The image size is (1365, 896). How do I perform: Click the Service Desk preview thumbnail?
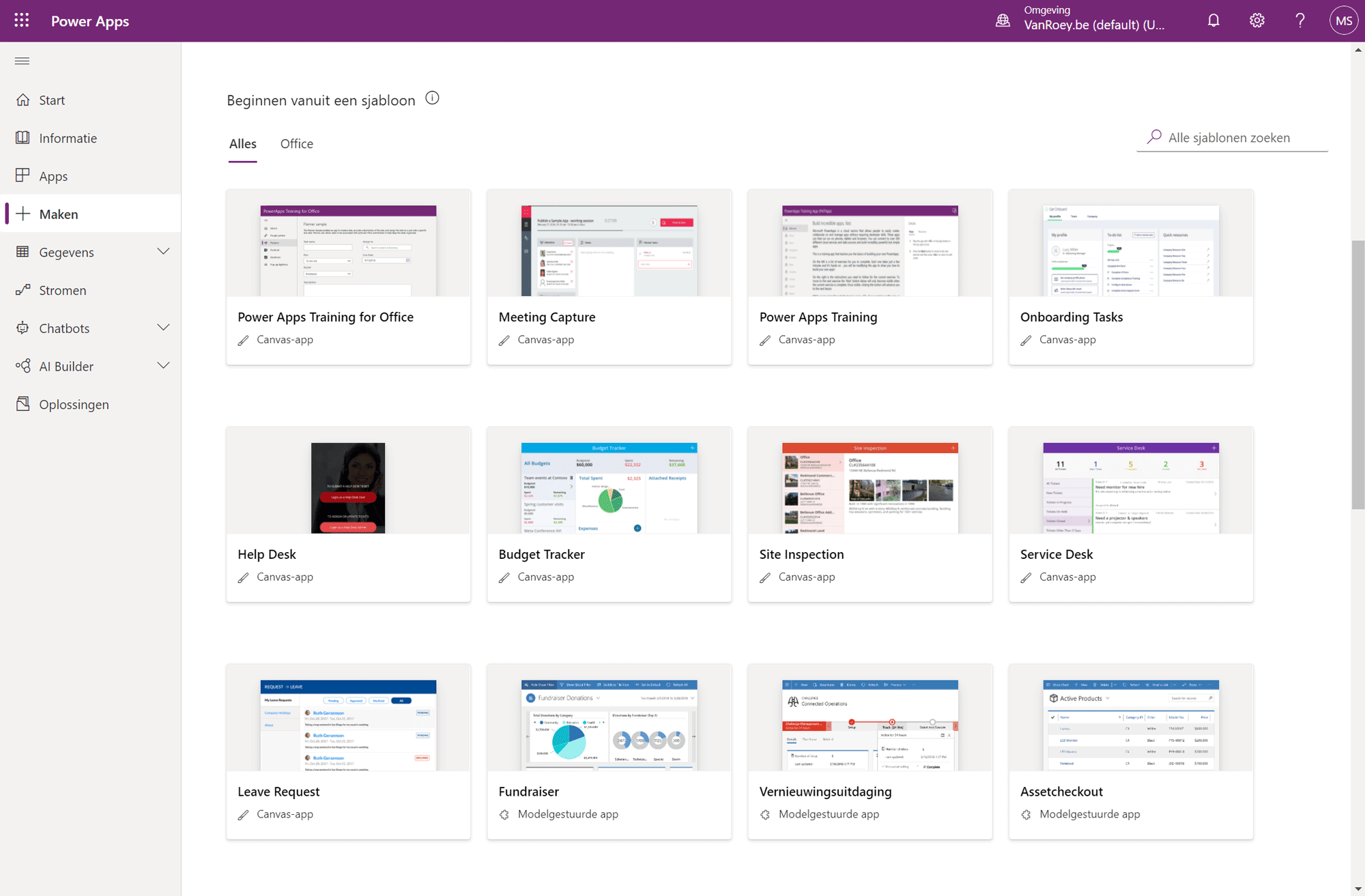tap(1131, 488)
